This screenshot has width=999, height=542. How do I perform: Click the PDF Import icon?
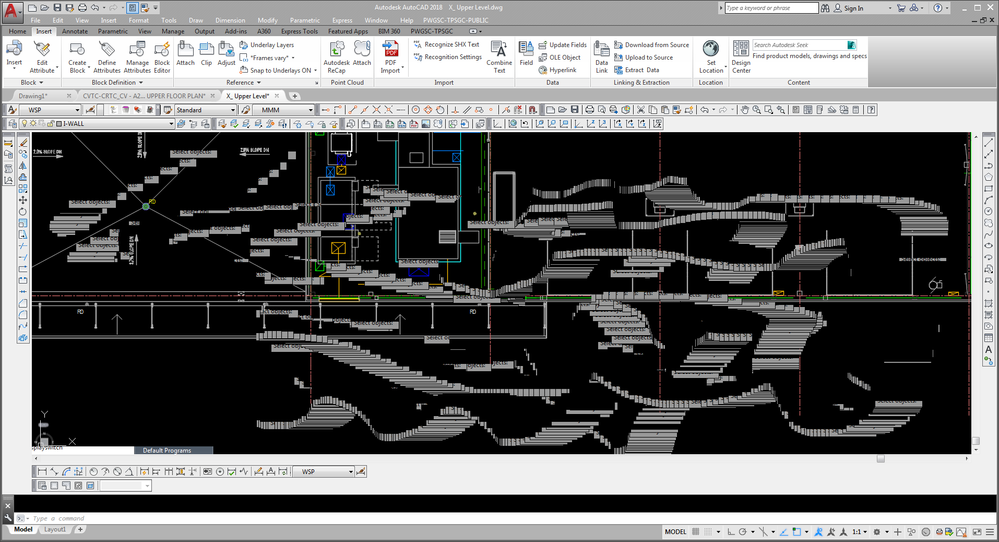tap(391, 50)
